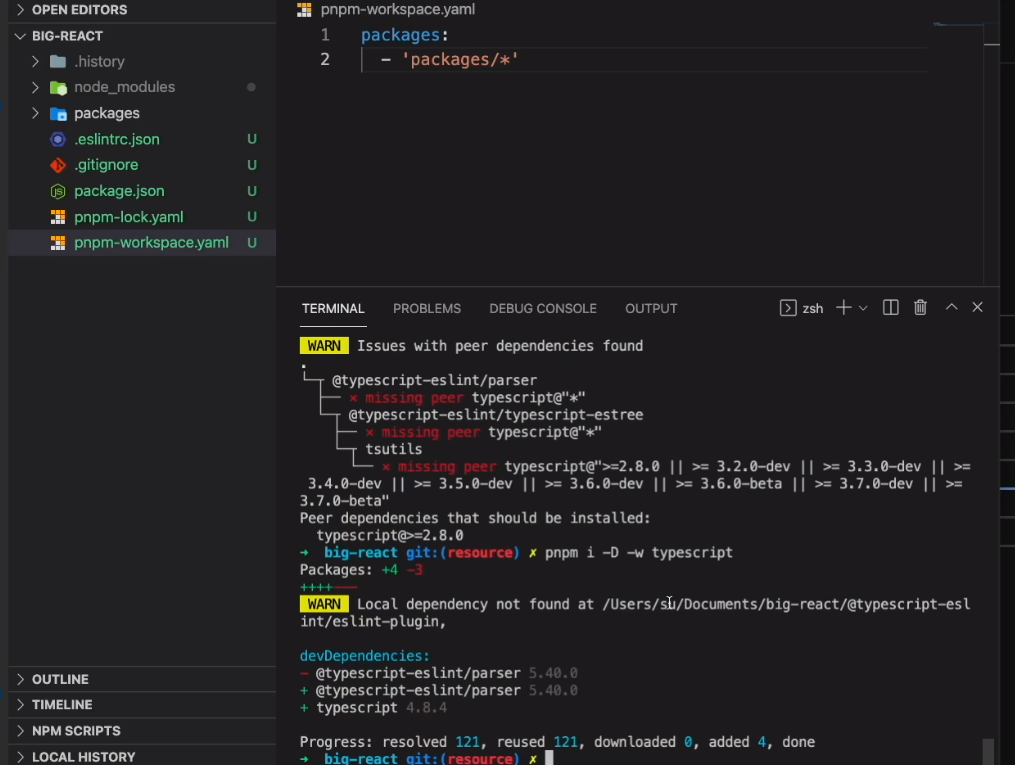Click the packages folder icon
The width and height of the screenshot is (1015, 765).
click(58, 114)
